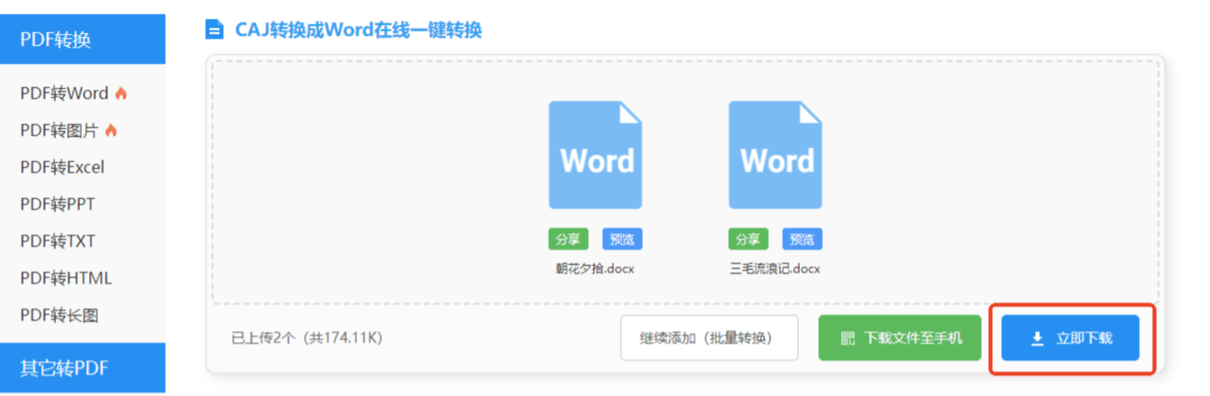Screen dimensions: 1210x396
Task: Click the QR code icon in 下载文件至手机 button
Action: pyautogui.click(x=848, y=338)
